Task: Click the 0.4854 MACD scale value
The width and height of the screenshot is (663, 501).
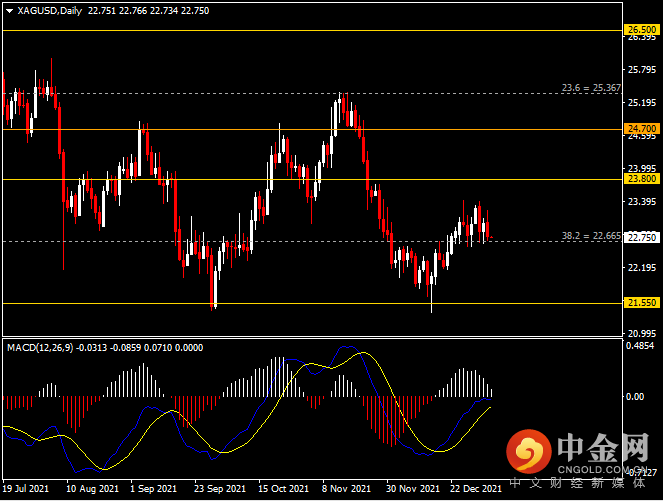Action: point(640,346)
